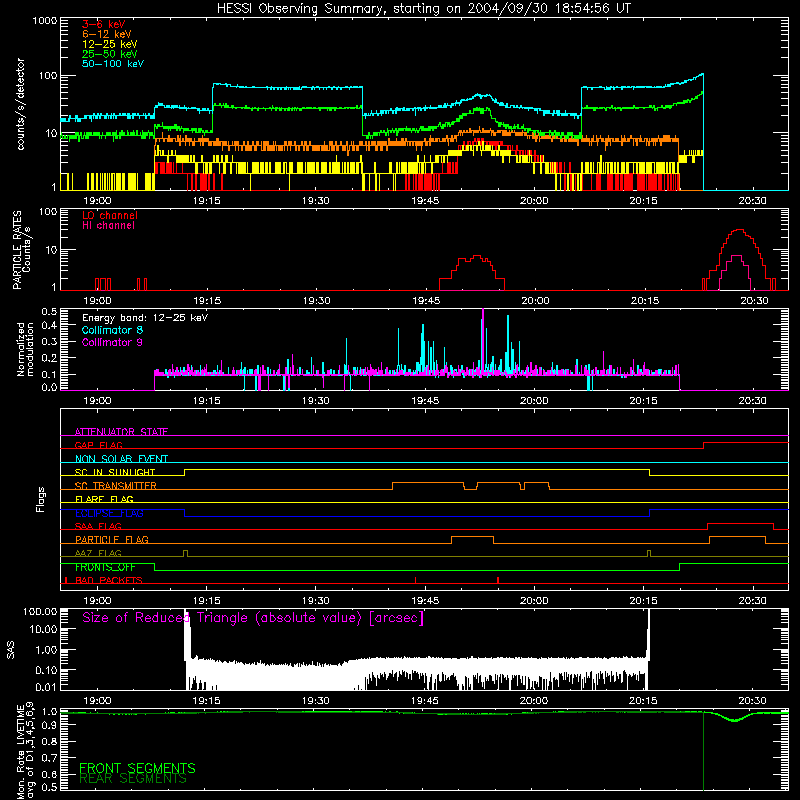Click '19:15' under the modulation panel

[207, 401]
